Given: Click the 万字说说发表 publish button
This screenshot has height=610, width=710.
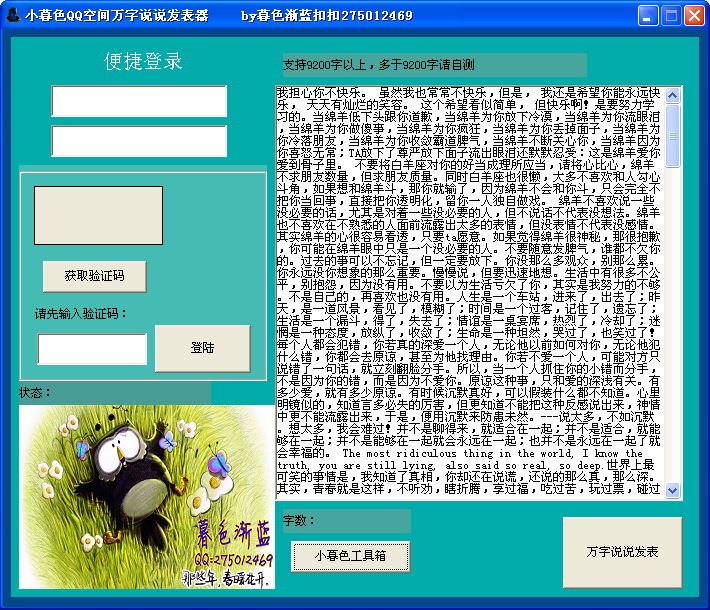Looking at the screenshot, I should 622,552.
